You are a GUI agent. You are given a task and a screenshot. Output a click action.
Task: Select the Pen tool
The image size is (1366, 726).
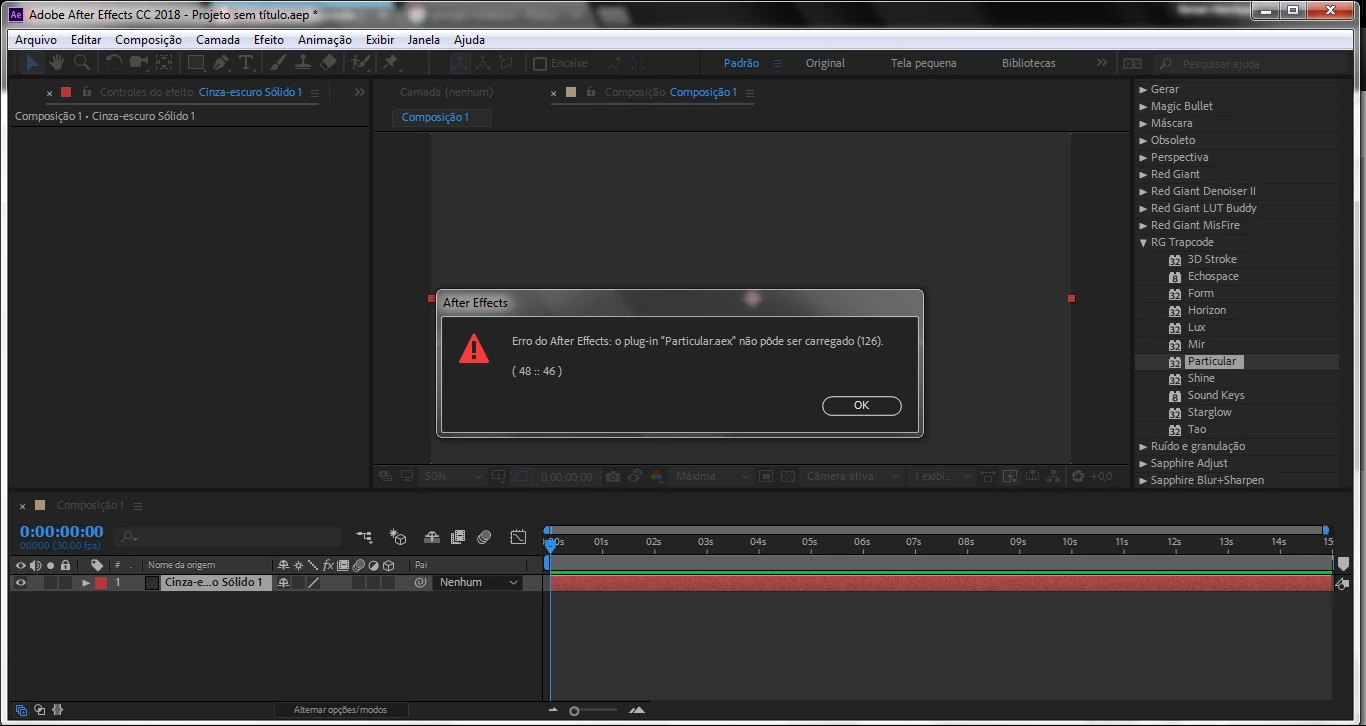pos(221,63)
